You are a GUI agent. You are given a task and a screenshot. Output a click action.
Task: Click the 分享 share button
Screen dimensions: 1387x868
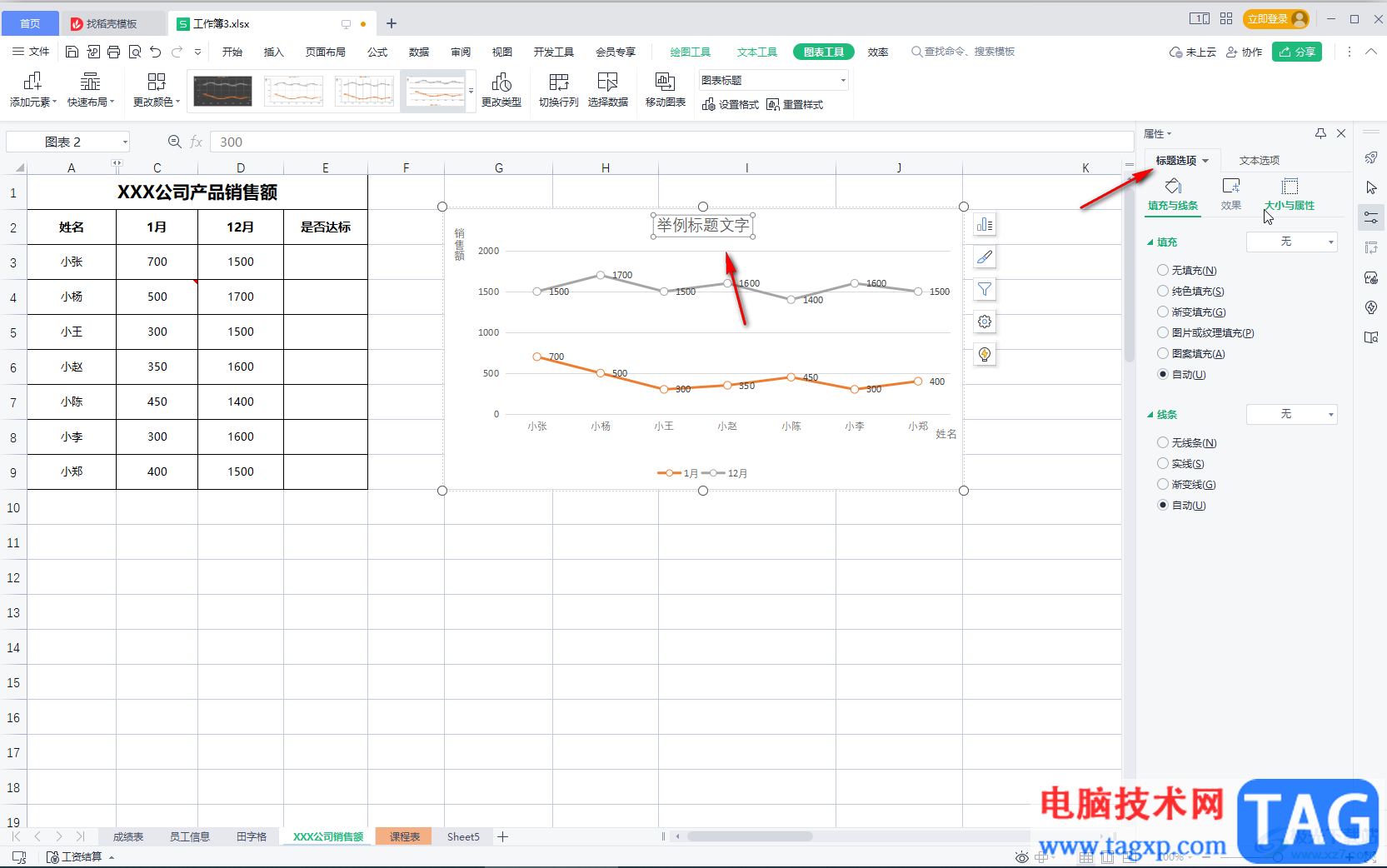(x=1297, y=52)
